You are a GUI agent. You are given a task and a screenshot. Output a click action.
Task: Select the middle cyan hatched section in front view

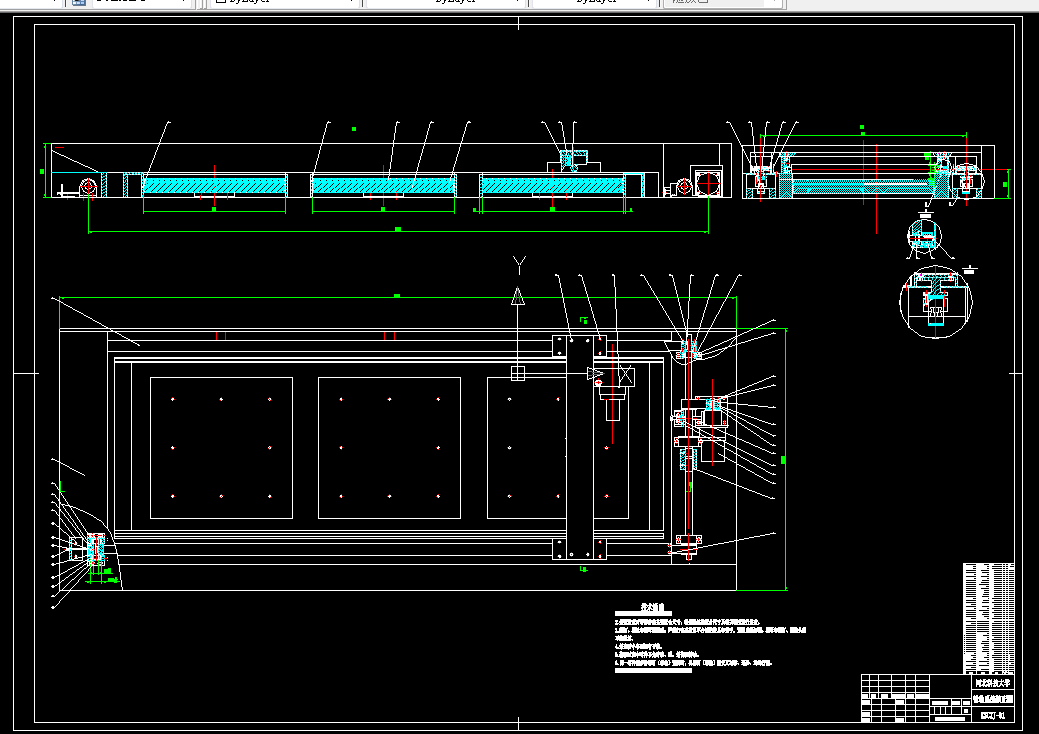tap(384, 185)
